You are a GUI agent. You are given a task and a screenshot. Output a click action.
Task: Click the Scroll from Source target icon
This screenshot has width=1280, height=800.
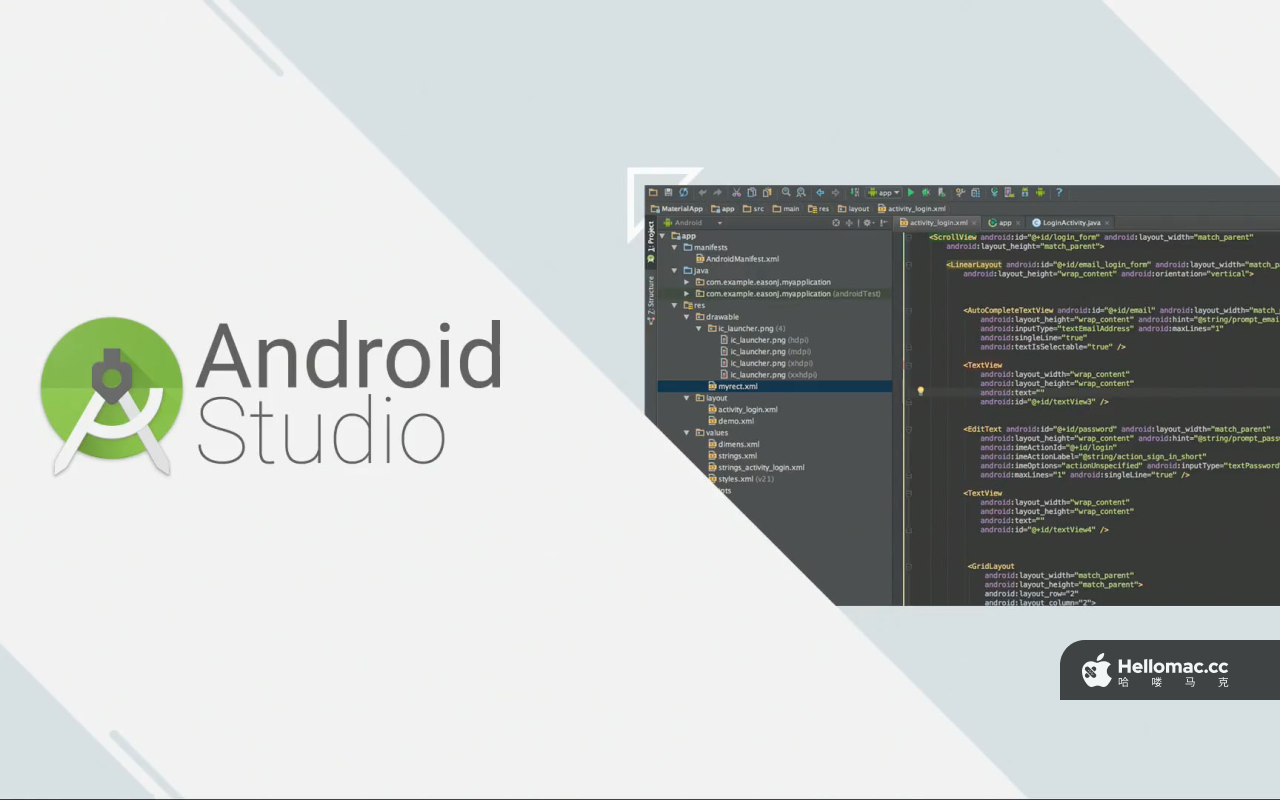tap(836, 223)
